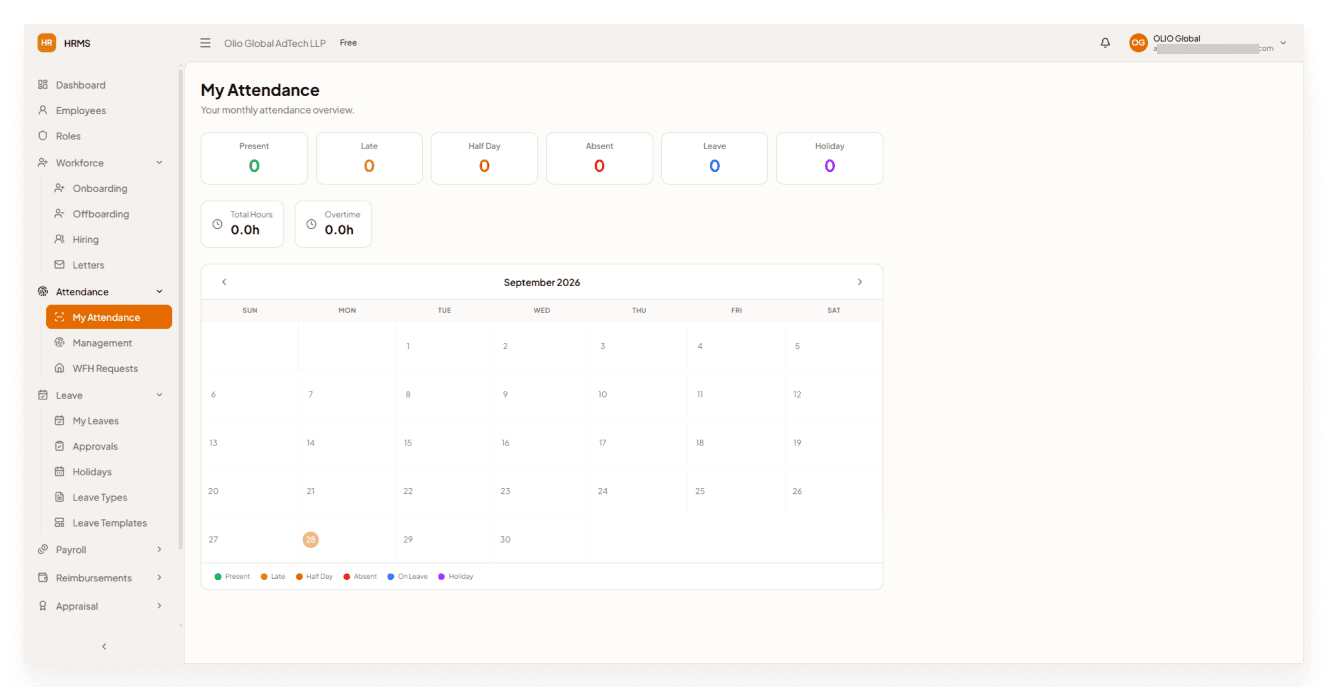Viewport: 1328px width, 687px height.
Task: Click the Dashboard grid icon
Action: pos(43,85)
